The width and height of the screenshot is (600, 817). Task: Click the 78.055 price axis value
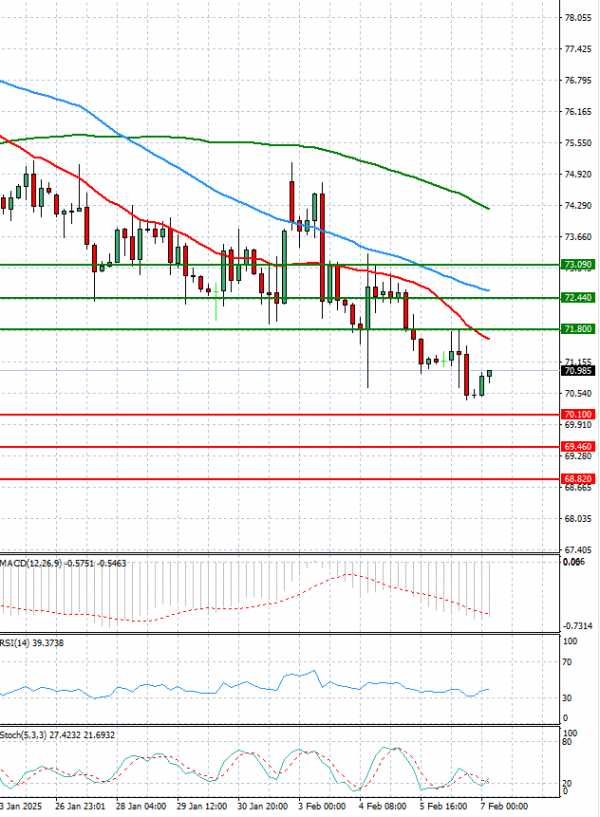pos(577,18)
